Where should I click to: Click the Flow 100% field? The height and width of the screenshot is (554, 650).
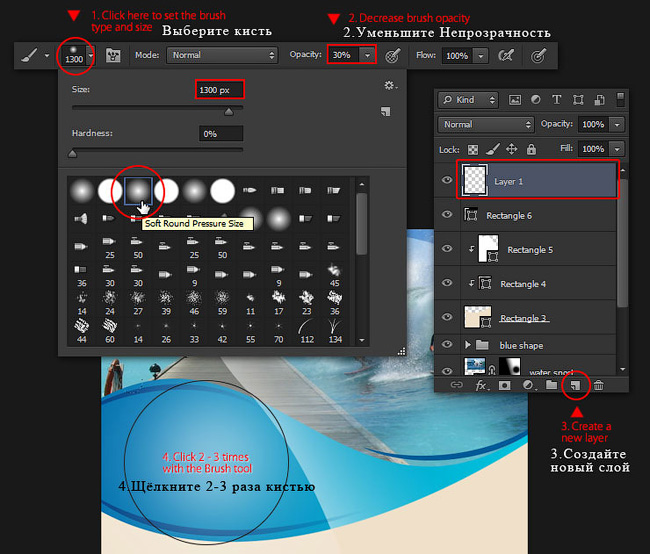click(x=457, y=56)
